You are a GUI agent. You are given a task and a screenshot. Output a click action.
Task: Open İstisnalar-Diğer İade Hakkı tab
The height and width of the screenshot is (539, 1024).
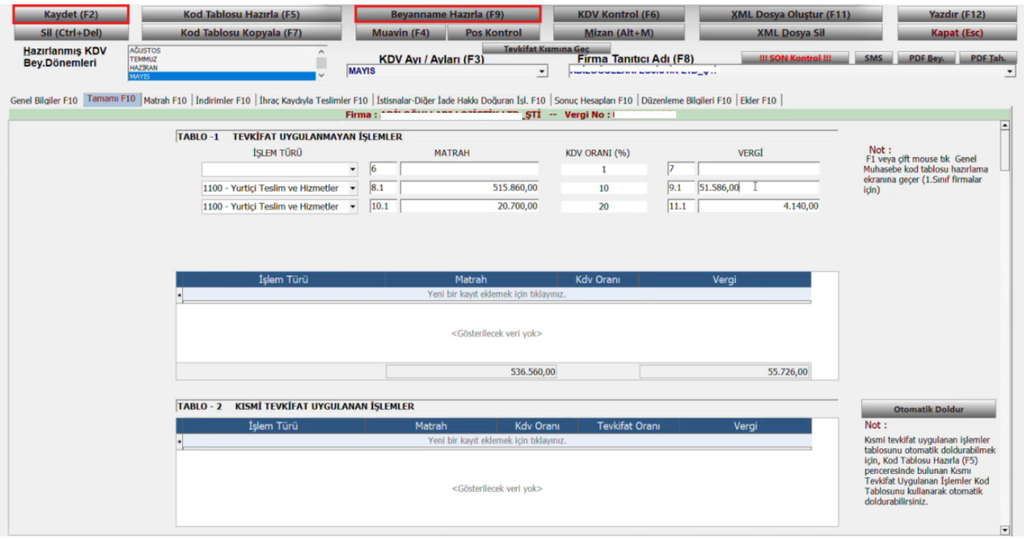click(x=460, y=101)
